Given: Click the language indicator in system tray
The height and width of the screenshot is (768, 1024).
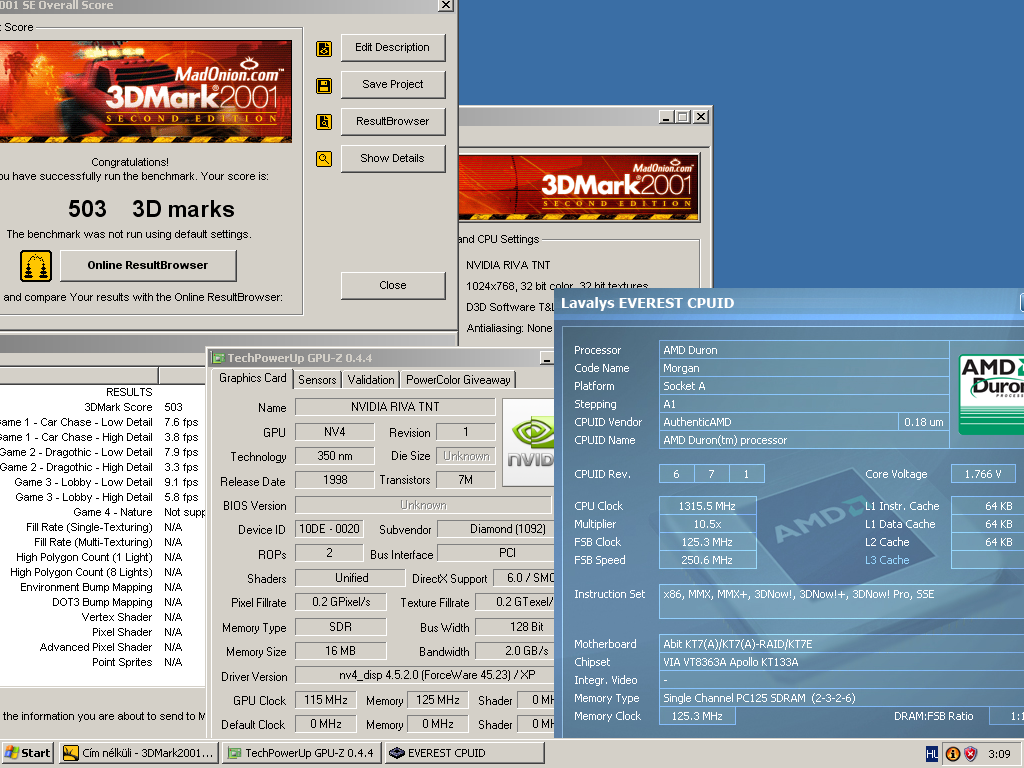Looking at the screenshot, I should pyautogui.click(x=932, y=754).
